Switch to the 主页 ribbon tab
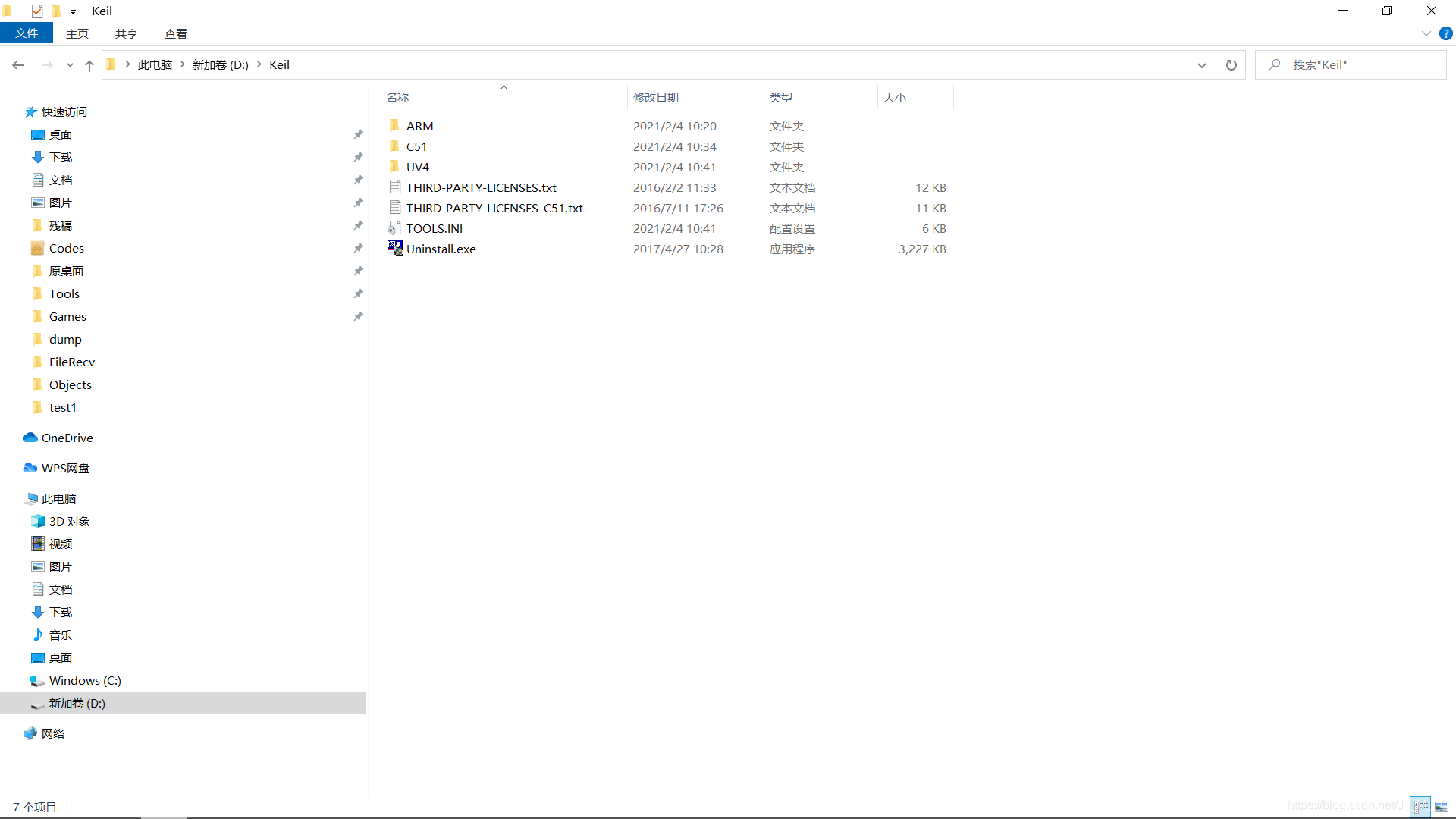This screenshot has width=1456, height=819. click(77, 33)
